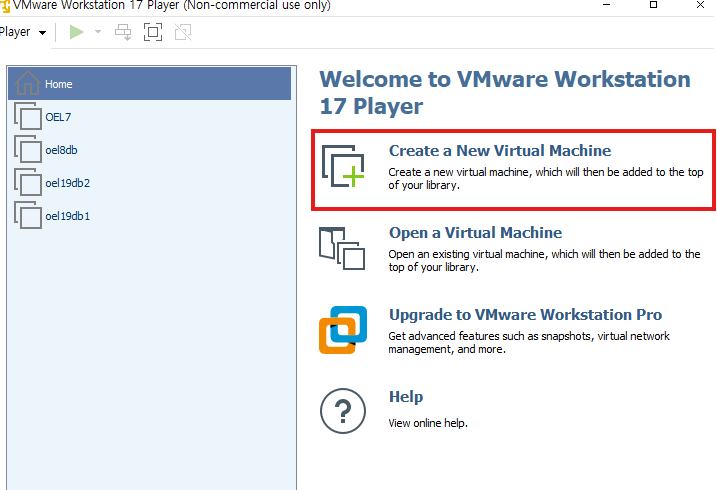Minimize the VMware Workstation Player window
Image resolution: width=717 pixels, height=490 pixels.
tap(607, 5)
